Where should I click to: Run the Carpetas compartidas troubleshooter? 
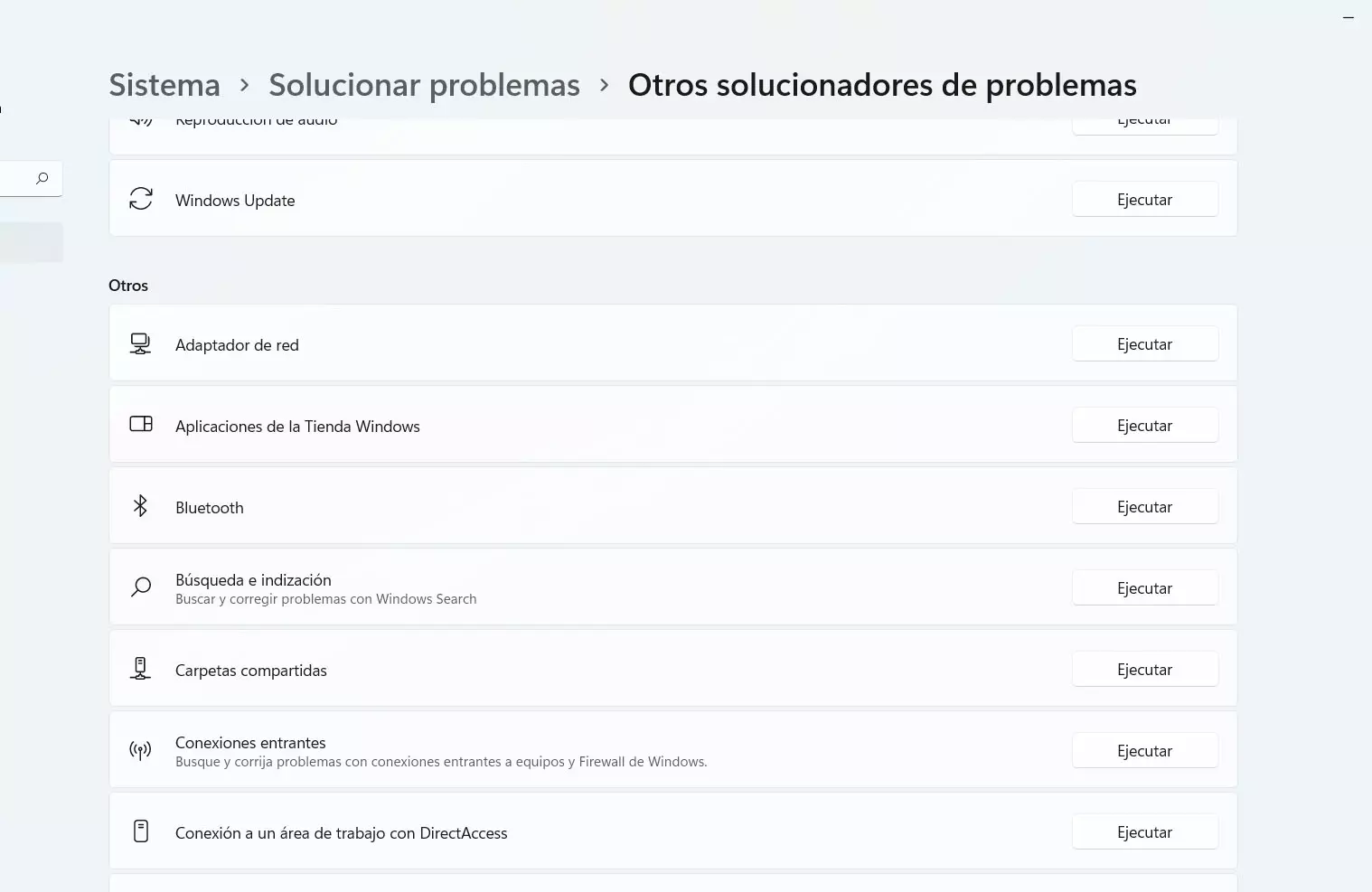(x=1145, y=670)
